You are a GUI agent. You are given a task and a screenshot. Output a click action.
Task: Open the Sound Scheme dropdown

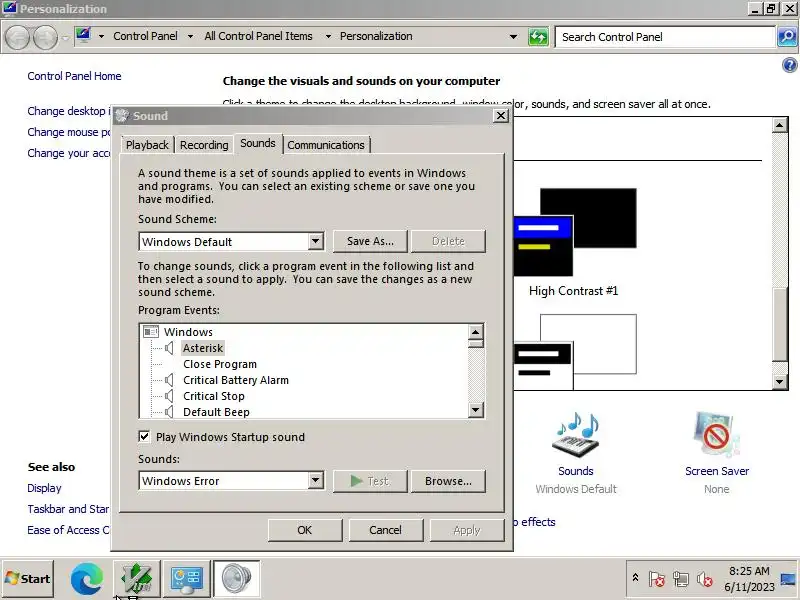tap(316, 241)
